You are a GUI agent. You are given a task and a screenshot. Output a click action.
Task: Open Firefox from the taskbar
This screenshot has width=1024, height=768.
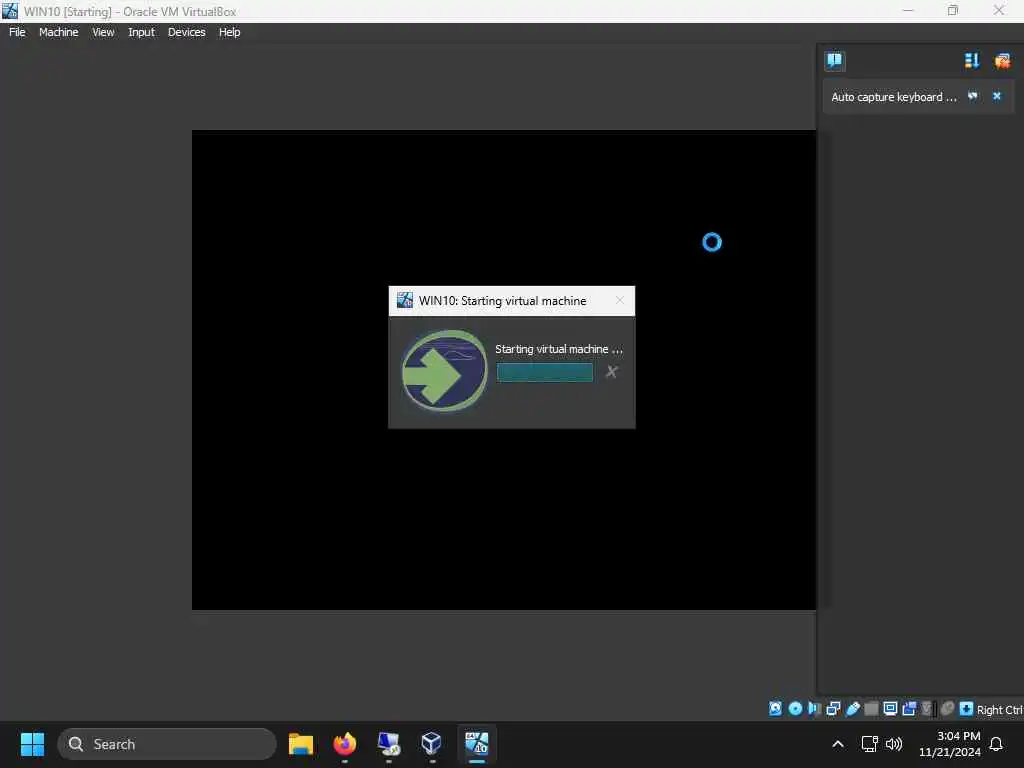click(344, 744)
